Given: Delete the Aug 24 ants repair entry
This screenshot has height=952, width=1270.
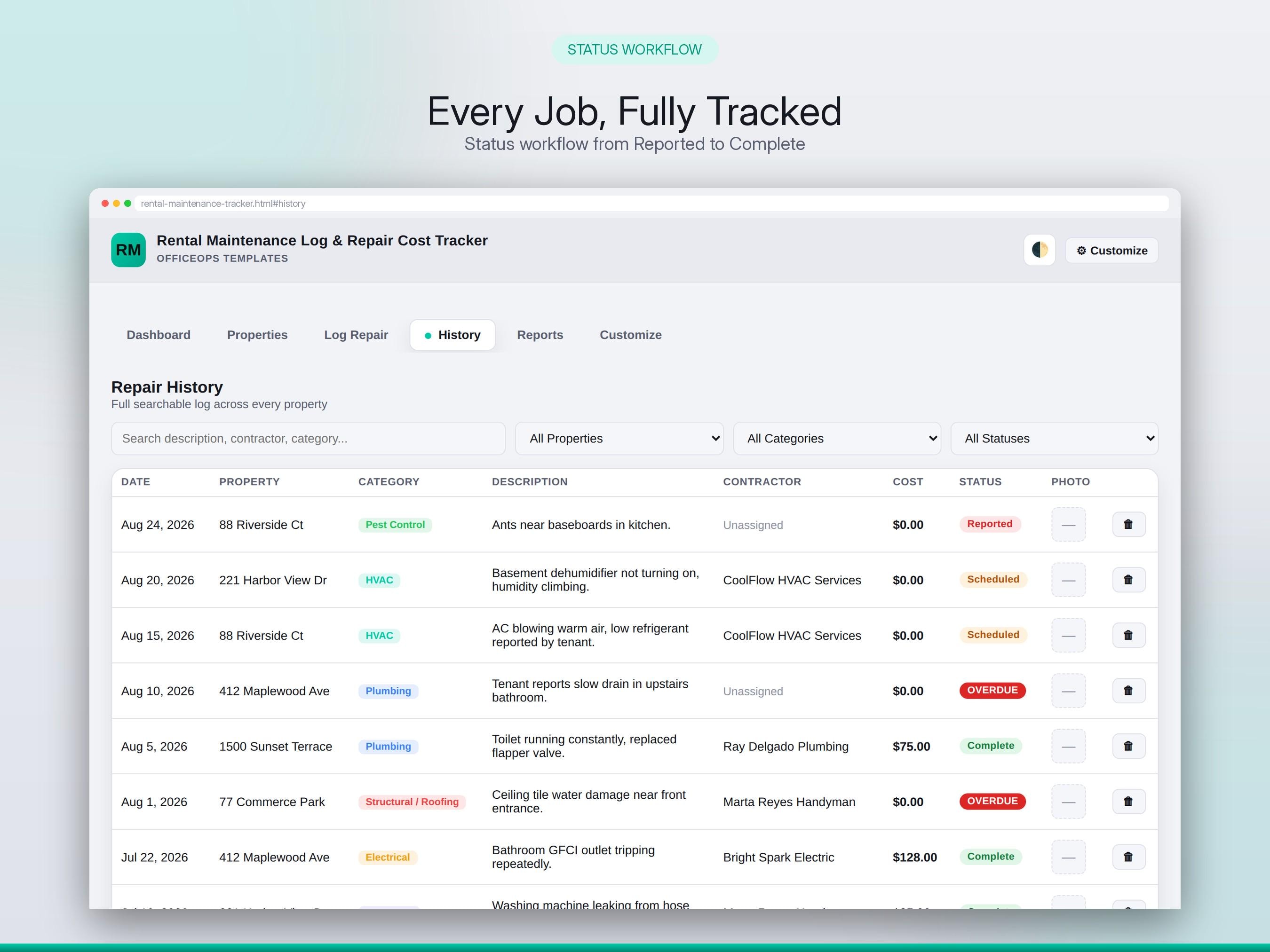Looking at the screenshot, I should (x=1129, y=525).
